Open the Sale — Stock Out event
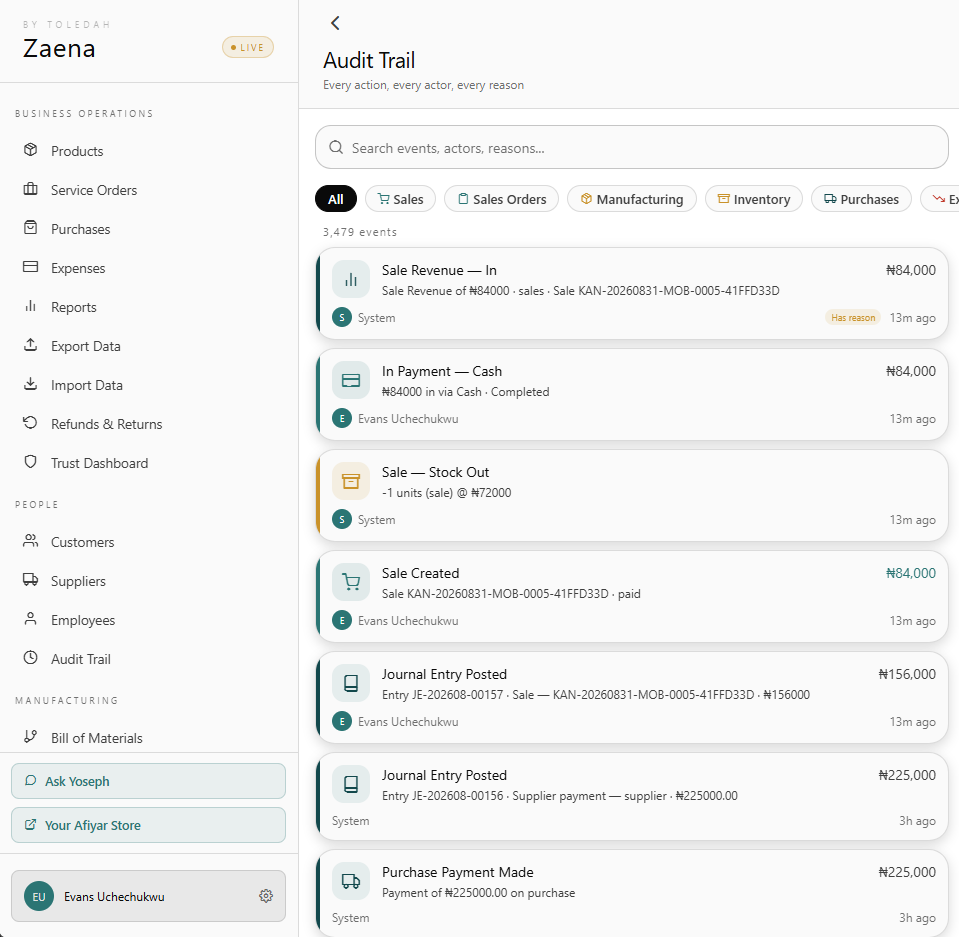The height and width of the screenshot is (937, 959). (632, 495)
